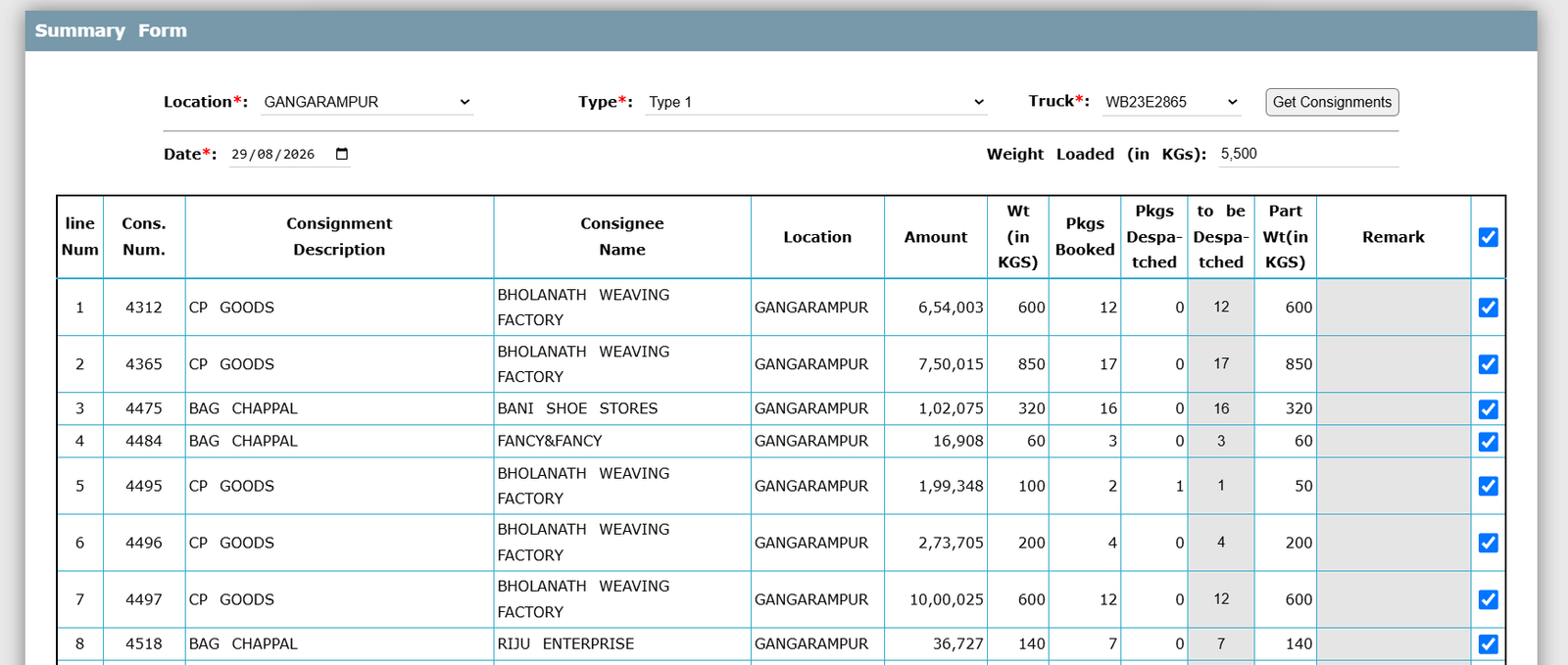Image resolution: width=1568 pixels, height=665 pixels.
Task: Click the Date field showing 29/08/2026
Action: (x=290, y=154)
